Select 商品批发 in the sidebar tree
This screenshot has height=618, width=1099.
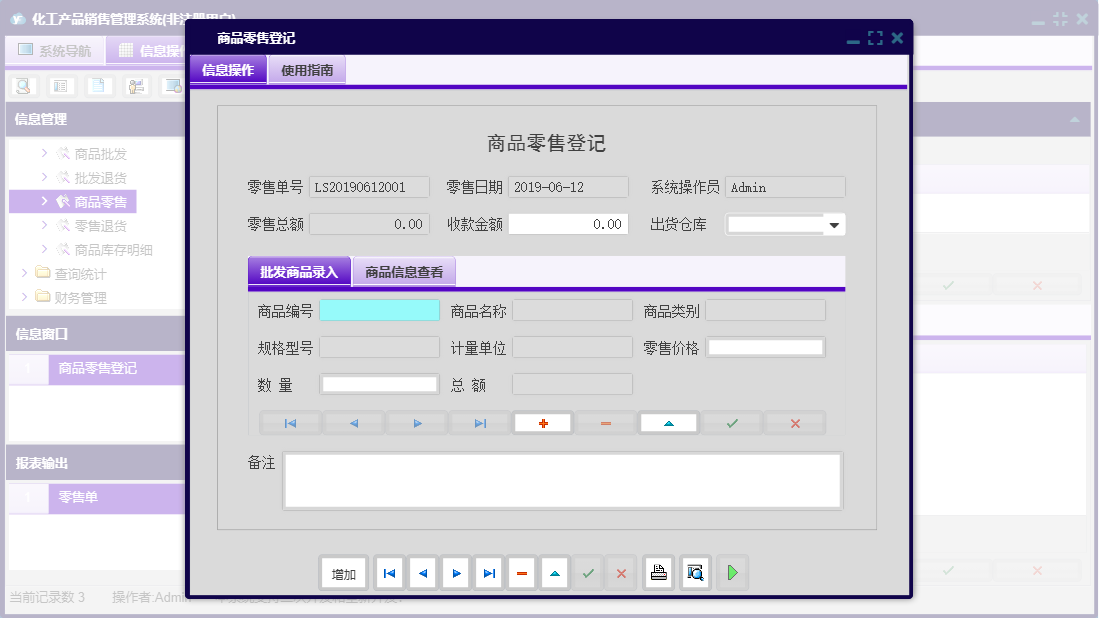[101, 154]
